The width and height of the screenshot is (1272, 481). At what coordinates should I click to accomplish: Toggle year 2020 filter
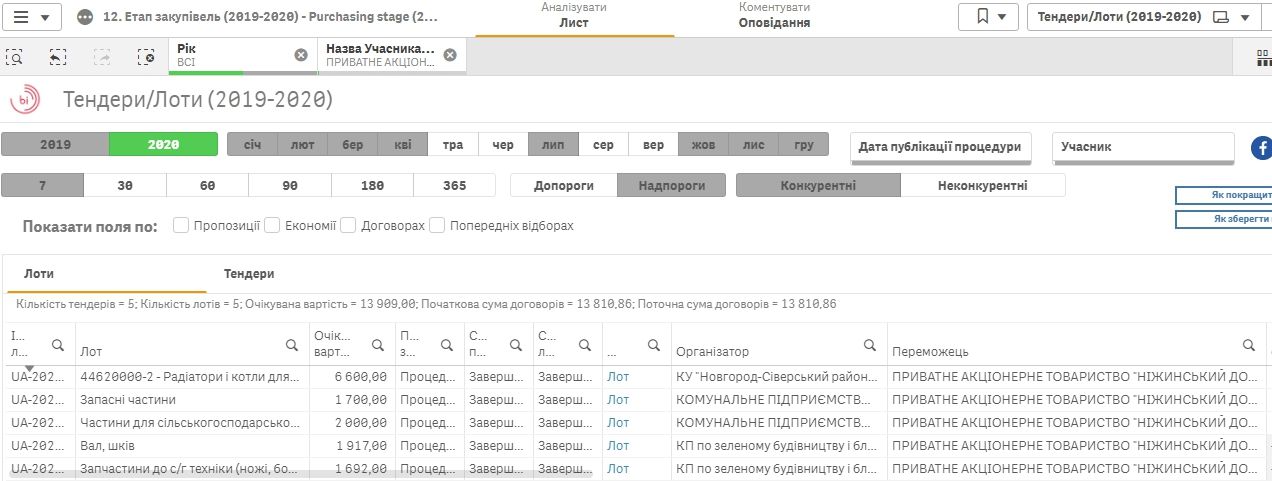coord(163,144)
